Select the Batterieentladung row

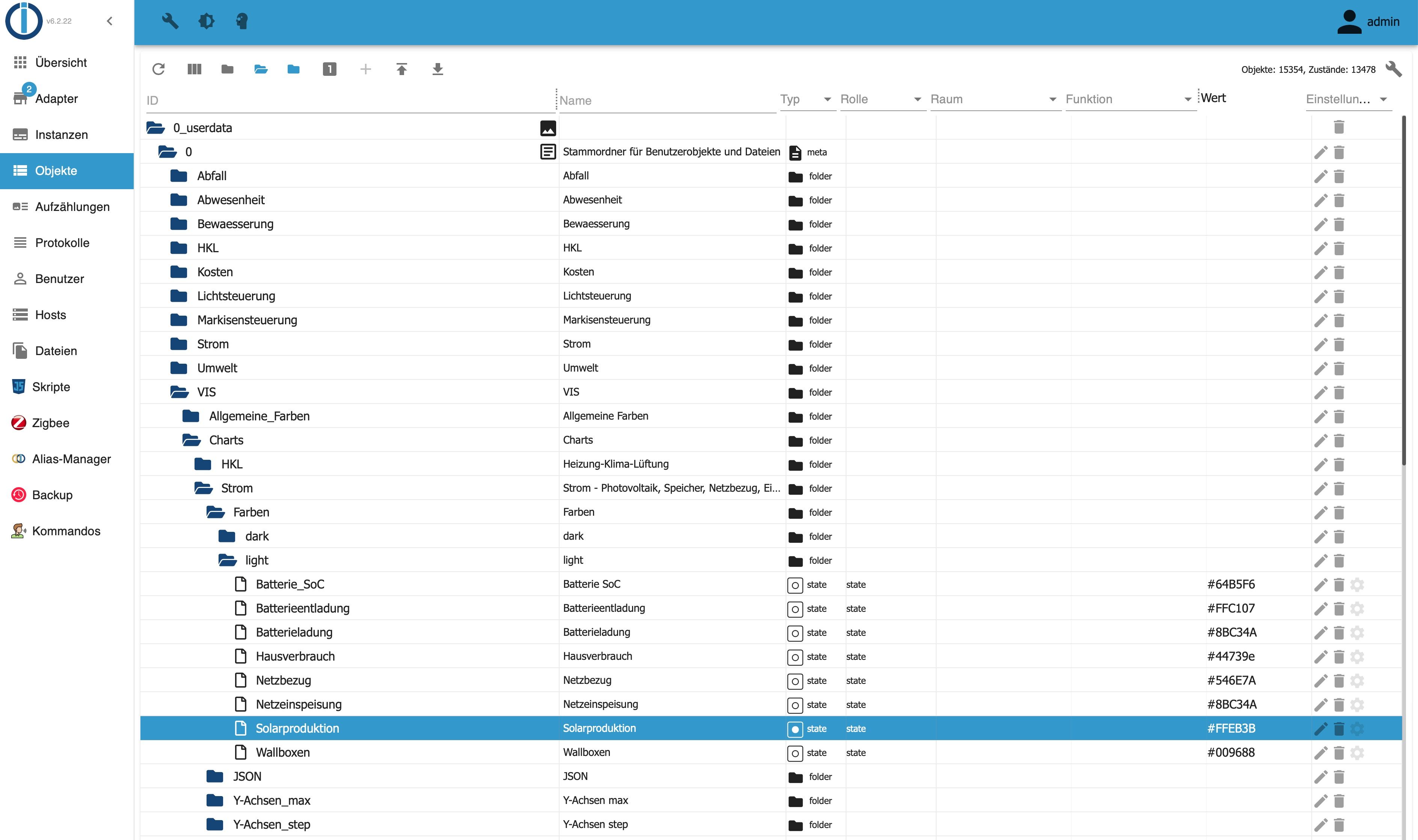pos(771,608)
